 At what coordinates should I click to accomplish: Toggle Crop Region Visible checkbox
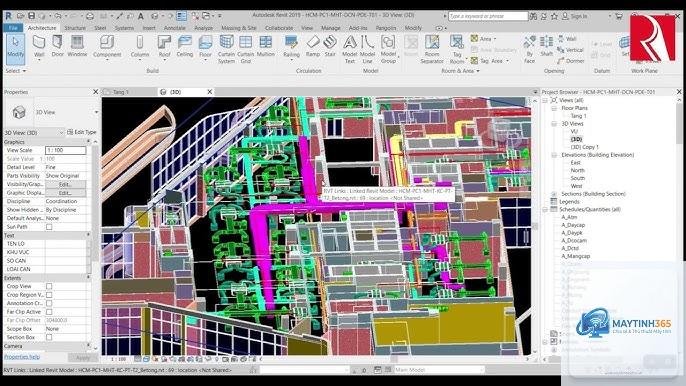49,295
